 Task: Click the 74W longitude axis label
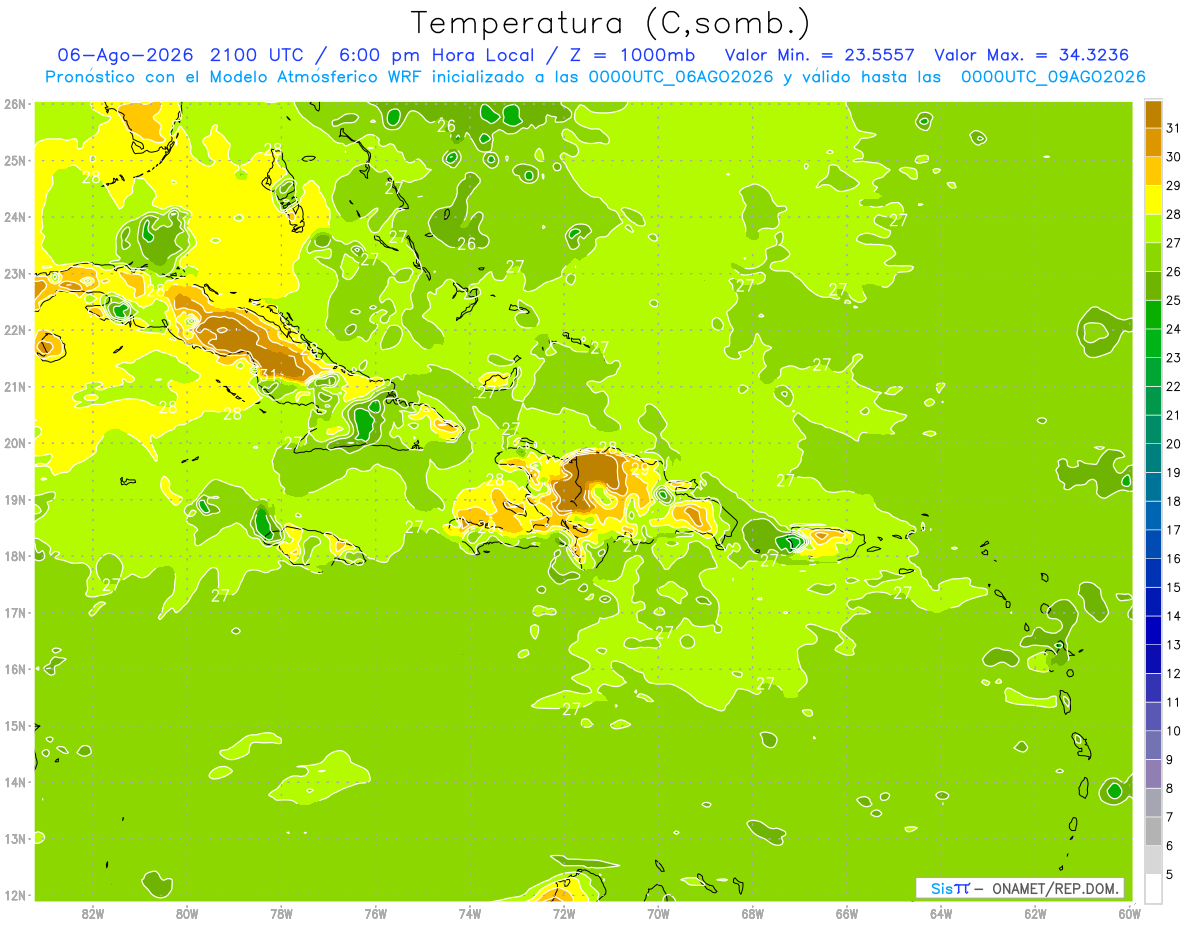470,913
